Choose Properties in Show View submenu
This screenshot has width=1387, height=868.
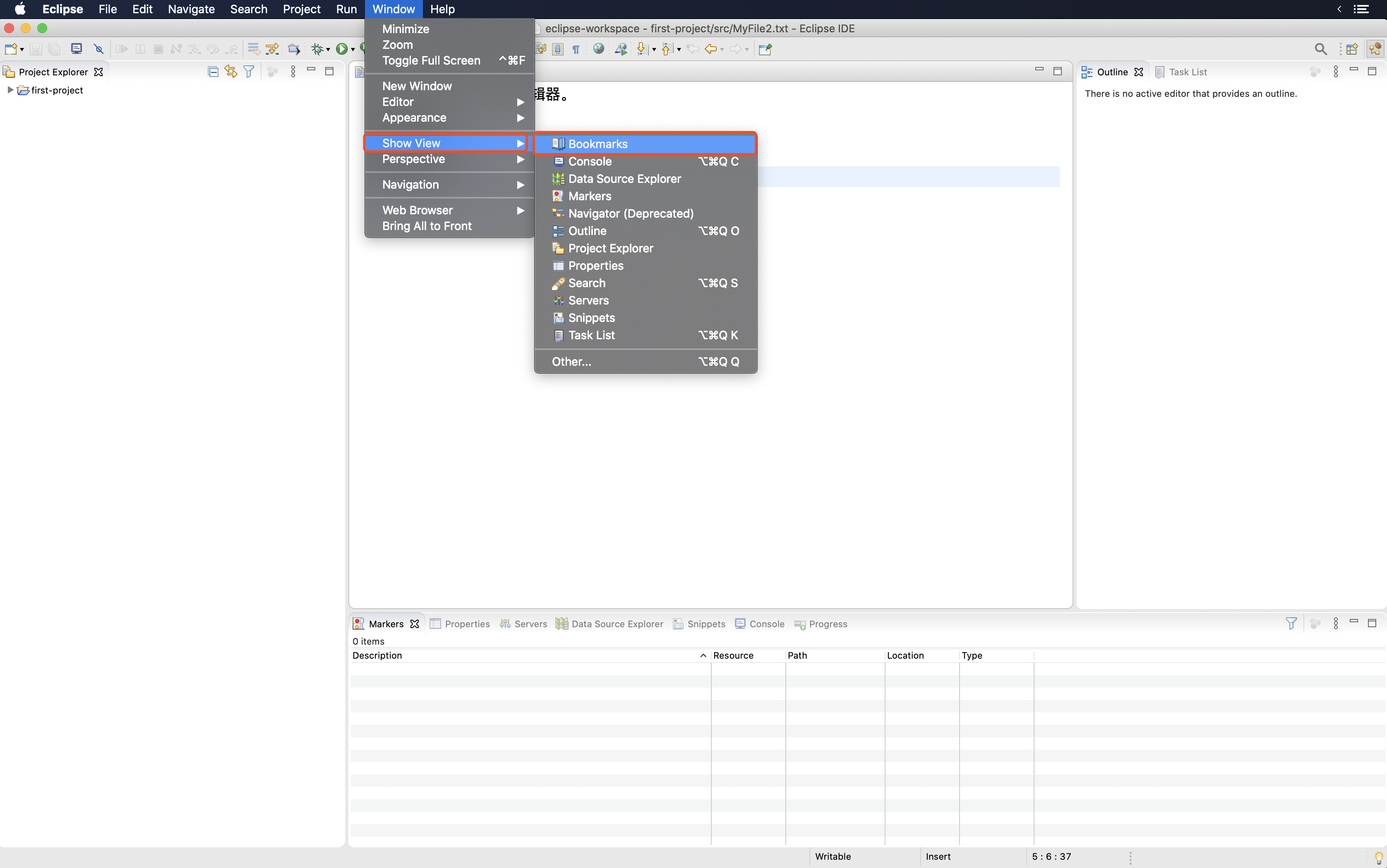pos(645,266)
